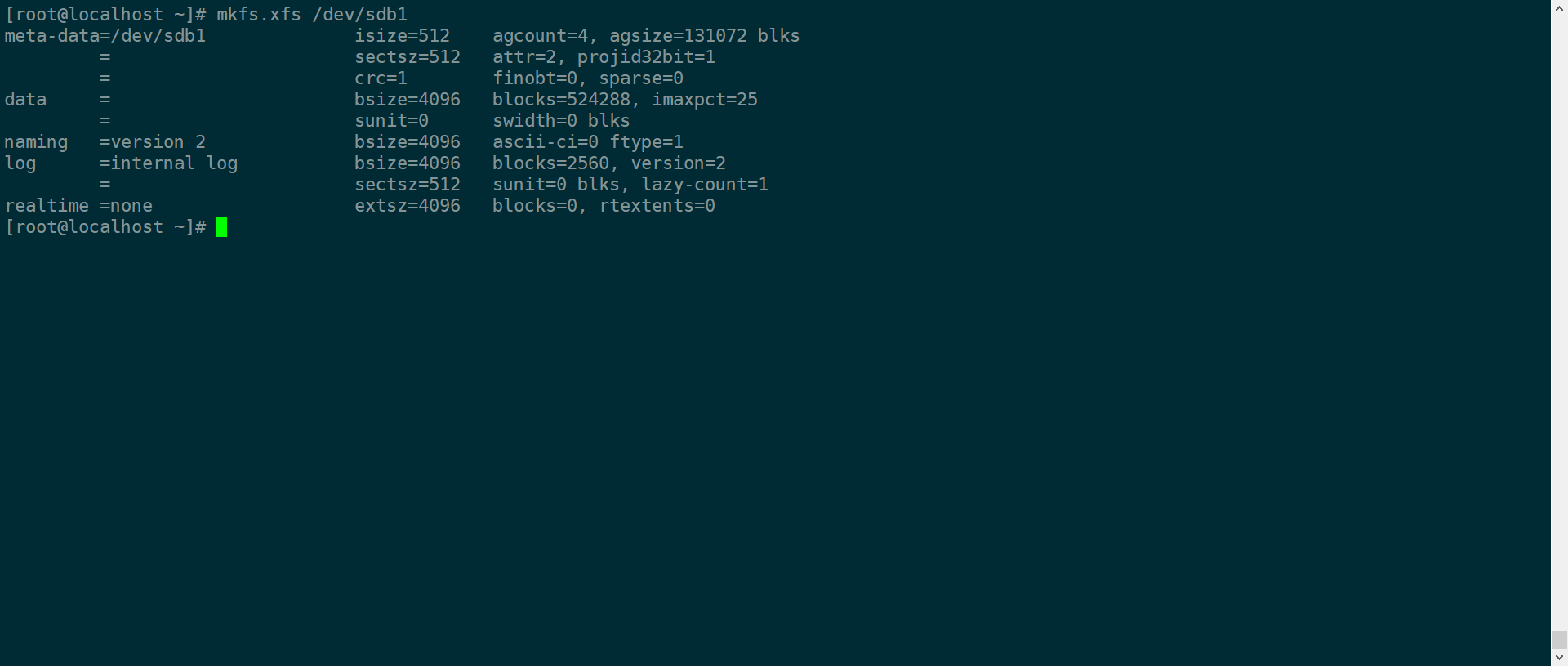This screenshot has width=1568, height=666.
Task: Click the meta-data=/dev/sdb1 output text
Action: (x=105, y=36)
